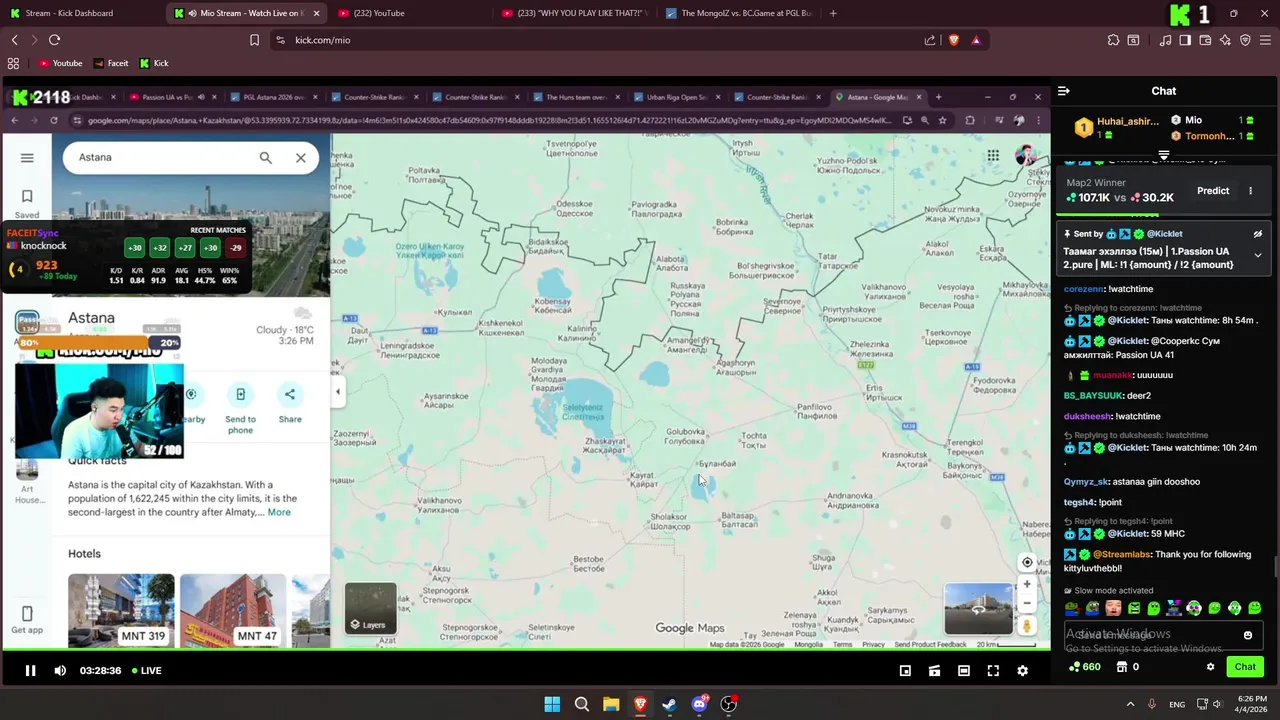1280x720 pixels.
Task: Click Send to phone for Astana
Action: coord(240,409)
